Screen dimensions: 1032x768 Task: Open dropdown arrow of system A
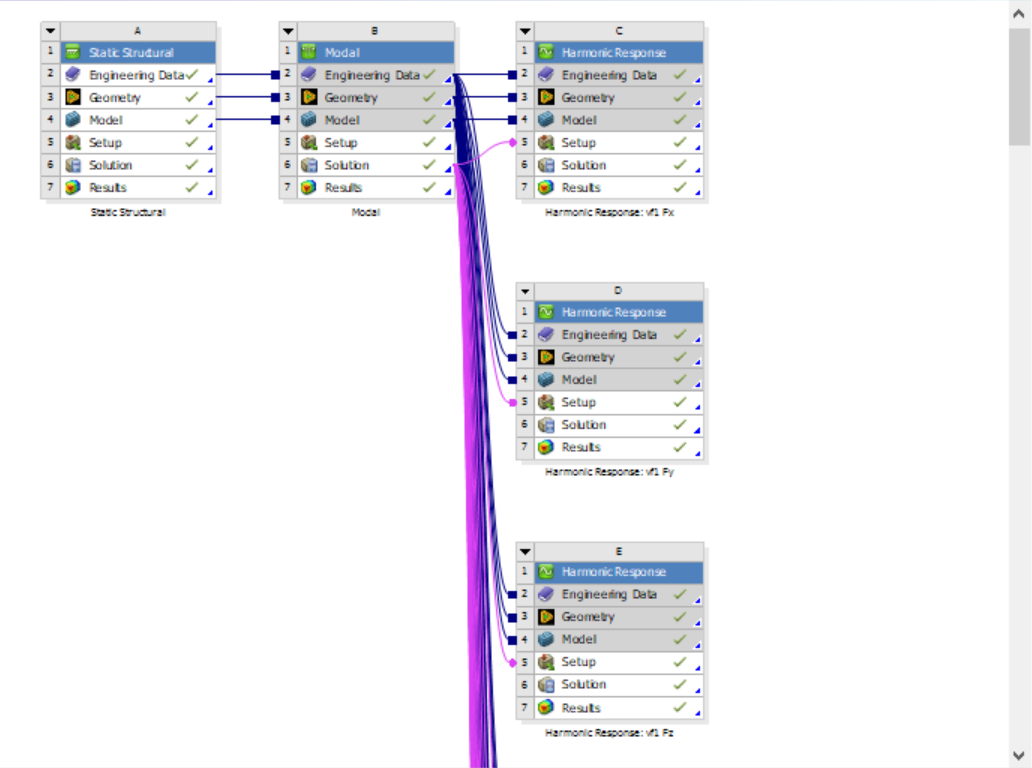tap(51, 31)
